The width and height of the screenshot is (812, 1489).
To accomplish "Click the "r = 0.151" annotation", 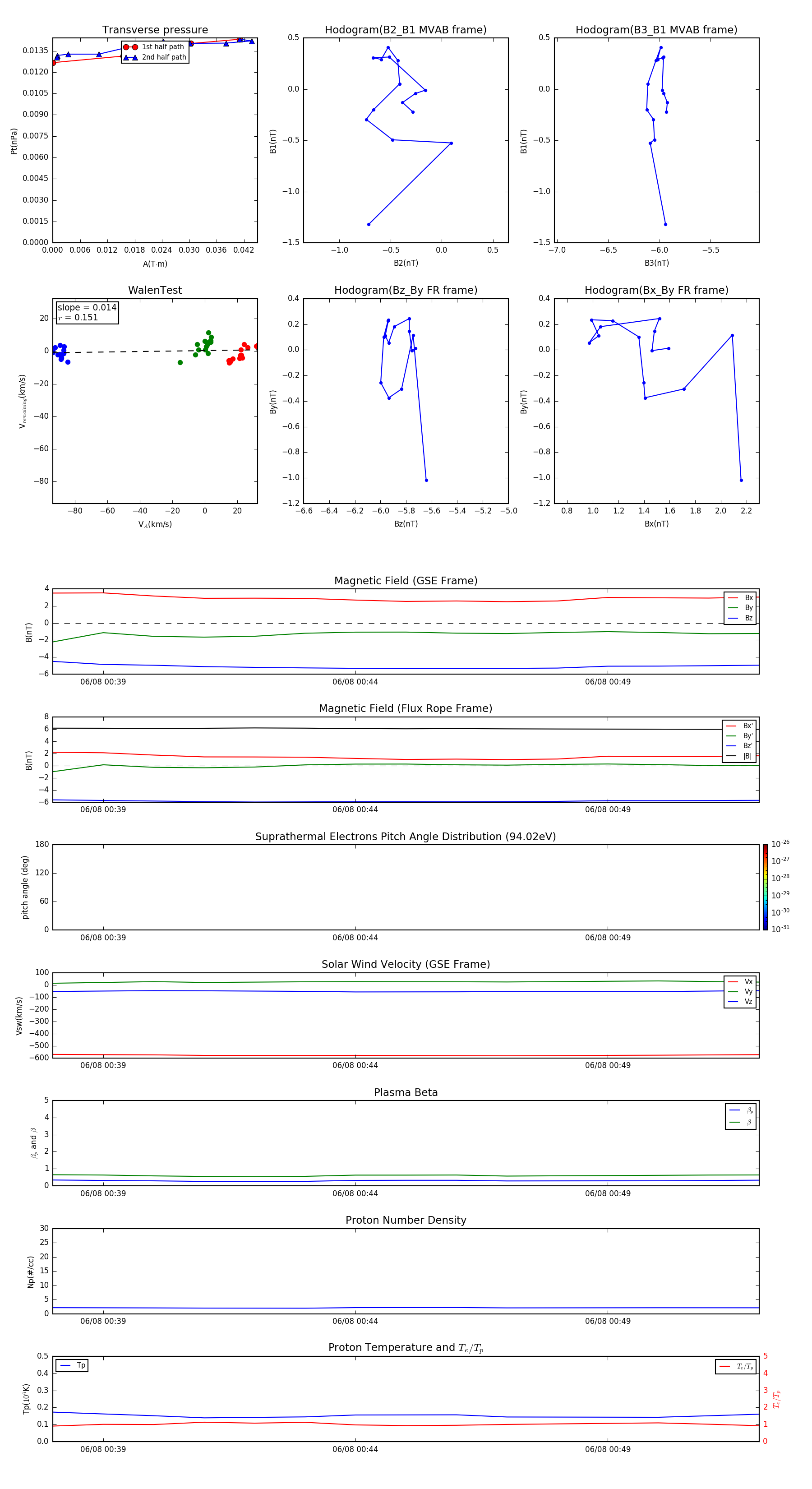I will coord(78,317).
